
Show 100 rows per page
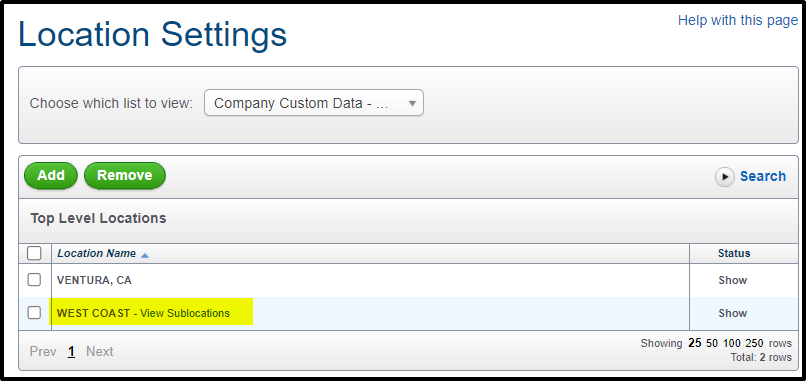click(x=731, y=343)
